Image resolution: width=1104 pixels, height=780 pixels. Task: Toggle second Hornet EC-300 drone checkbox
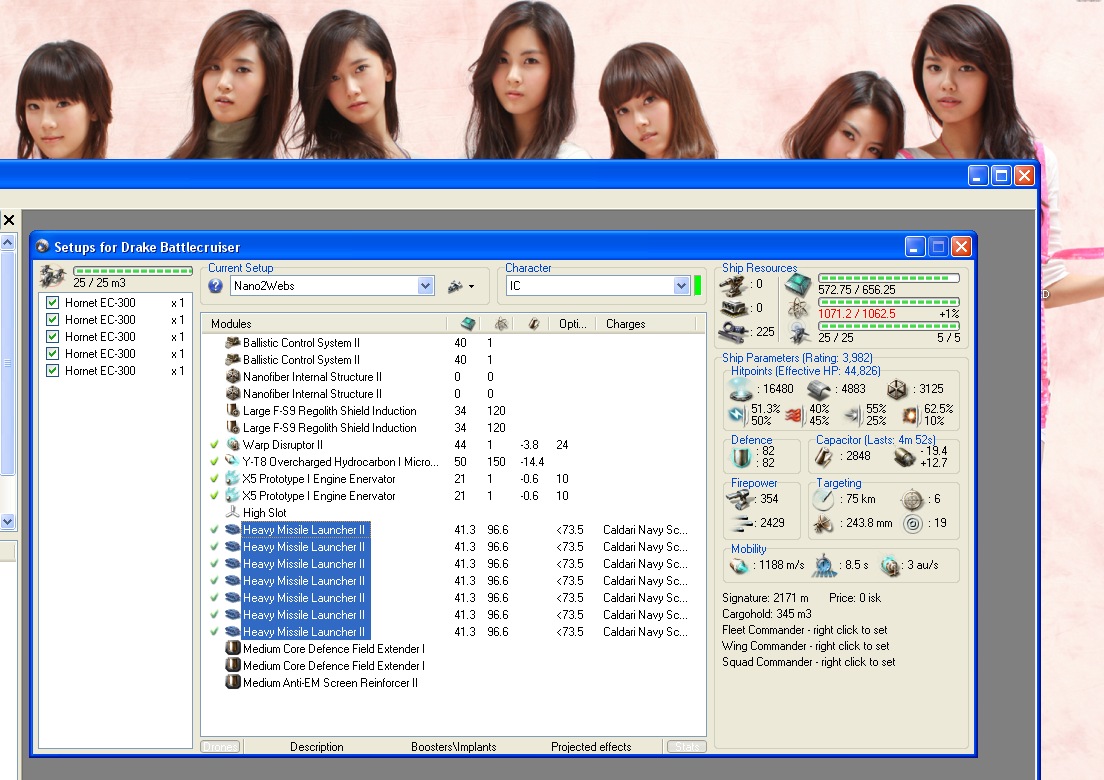tap(52, 320)
